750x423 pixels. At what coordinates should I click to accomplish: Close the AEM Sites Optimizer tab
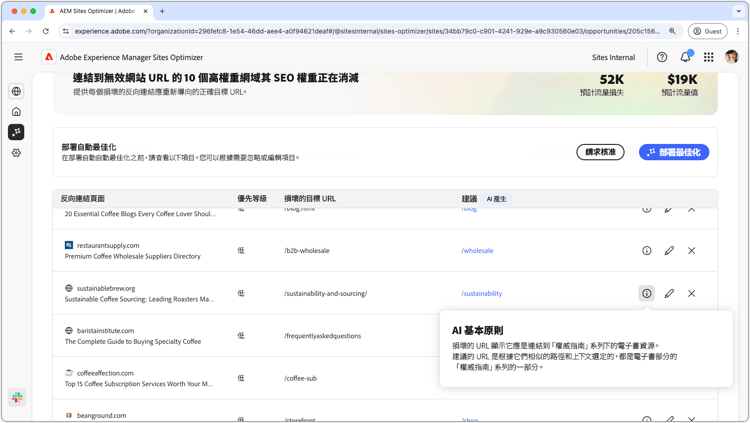146,11
